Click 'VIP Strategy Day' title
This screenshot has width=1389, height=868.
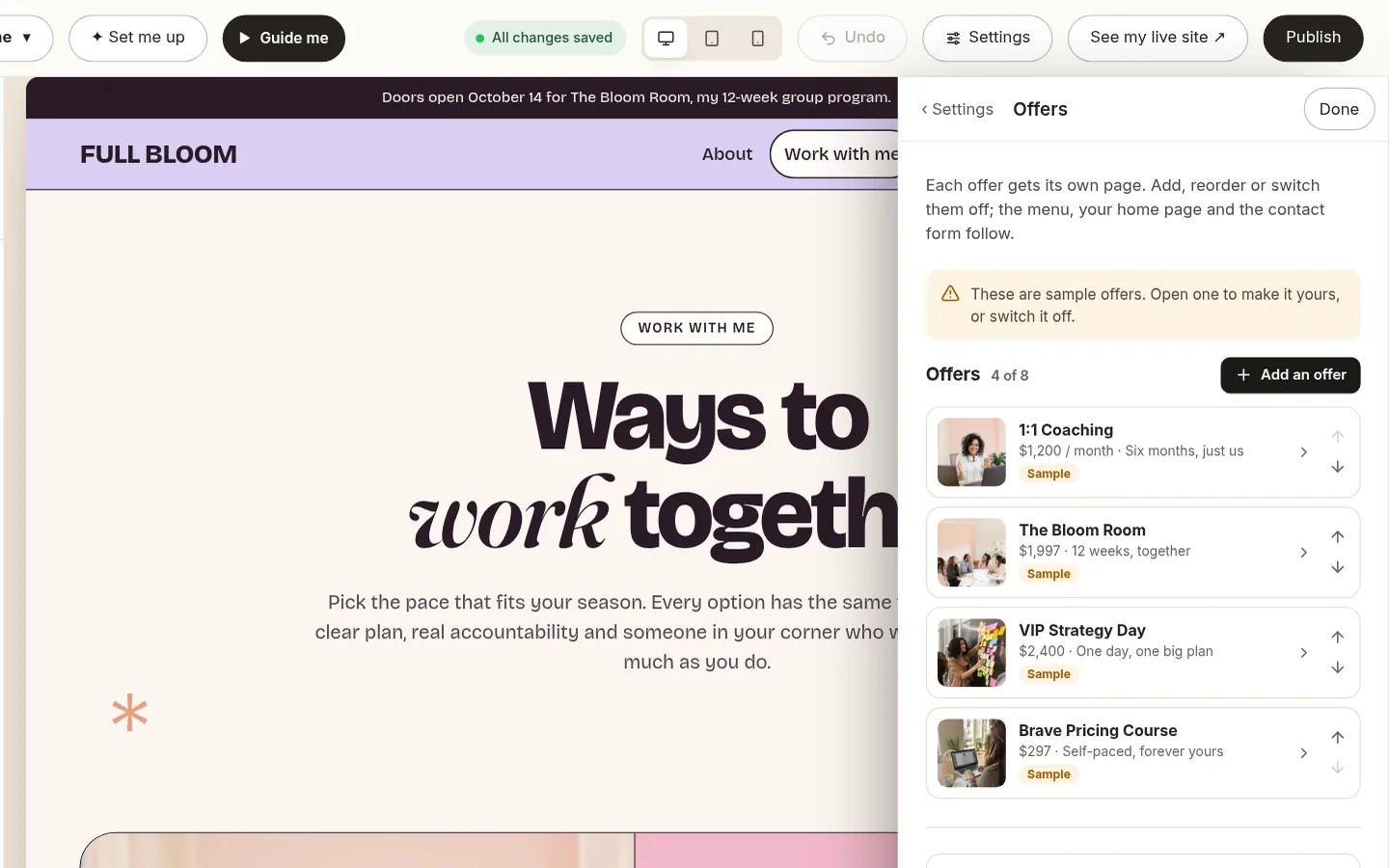coord(1082,631)
